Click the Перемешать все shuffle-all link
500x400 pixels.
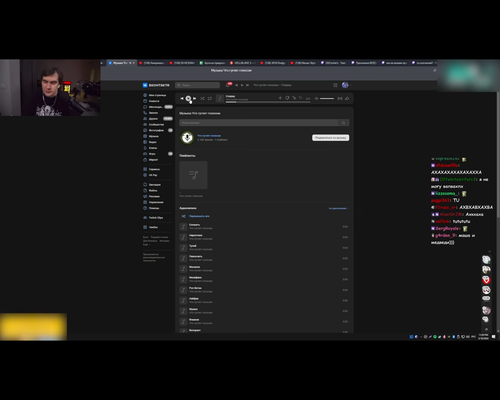[x=199, y=216]
